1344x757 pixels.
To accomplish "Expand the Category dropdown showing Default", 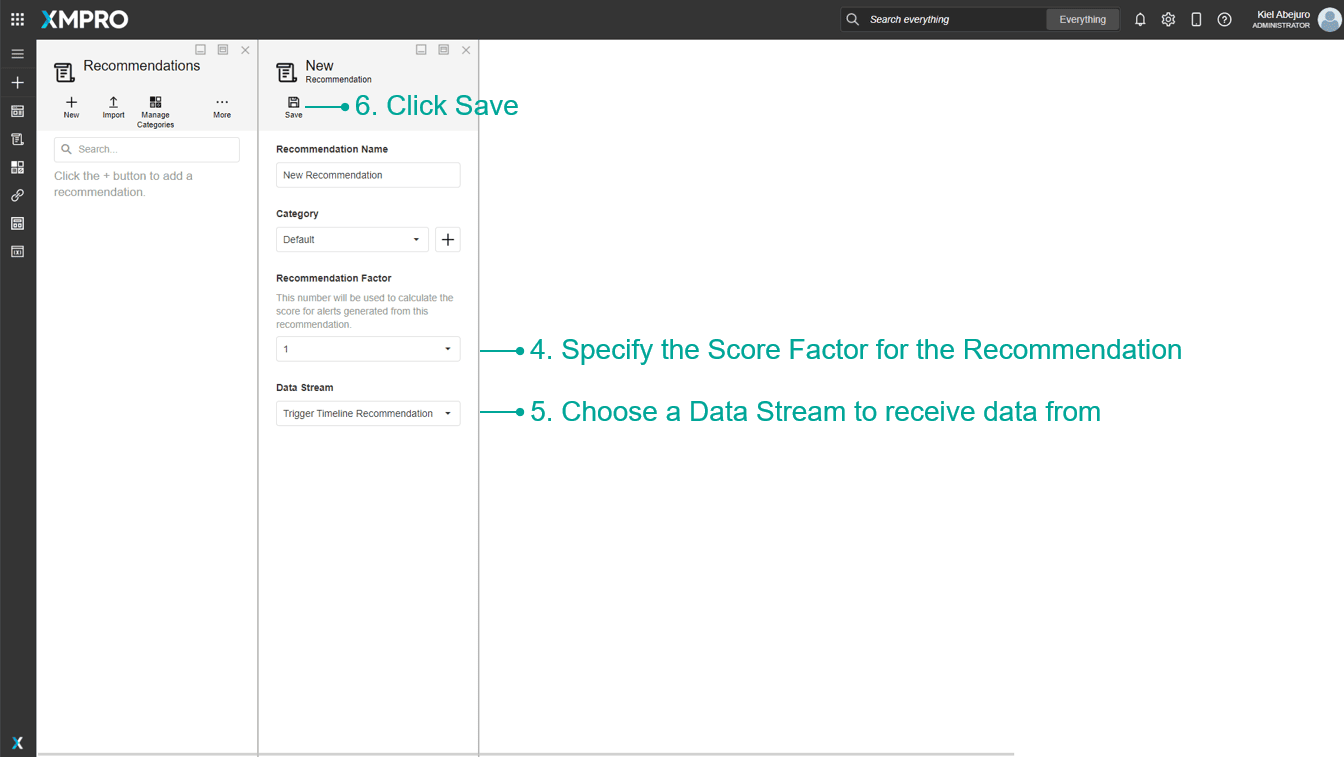I will (352, 240).
